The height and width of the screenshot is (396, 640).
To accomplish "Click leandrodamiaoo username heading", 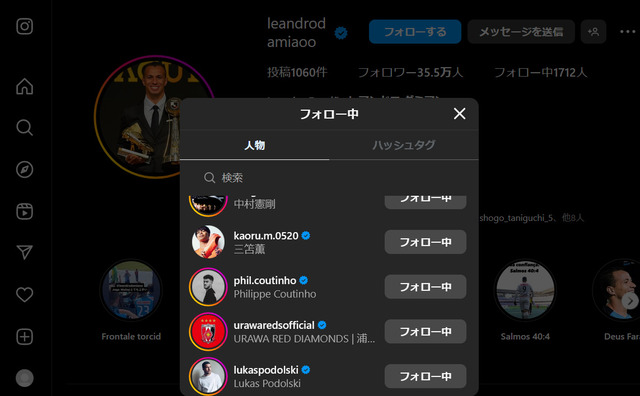I will (296, 33).
